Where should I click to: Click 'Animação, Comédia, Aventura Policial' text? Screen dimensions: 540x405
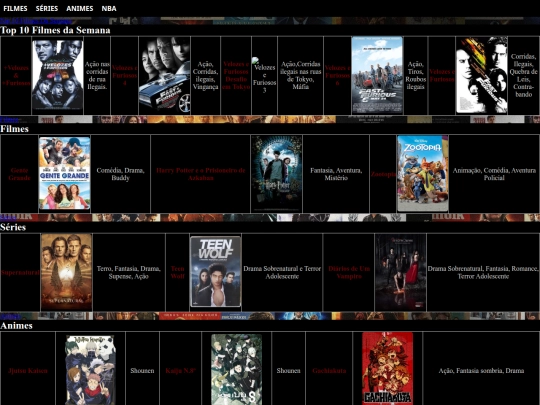494,174
